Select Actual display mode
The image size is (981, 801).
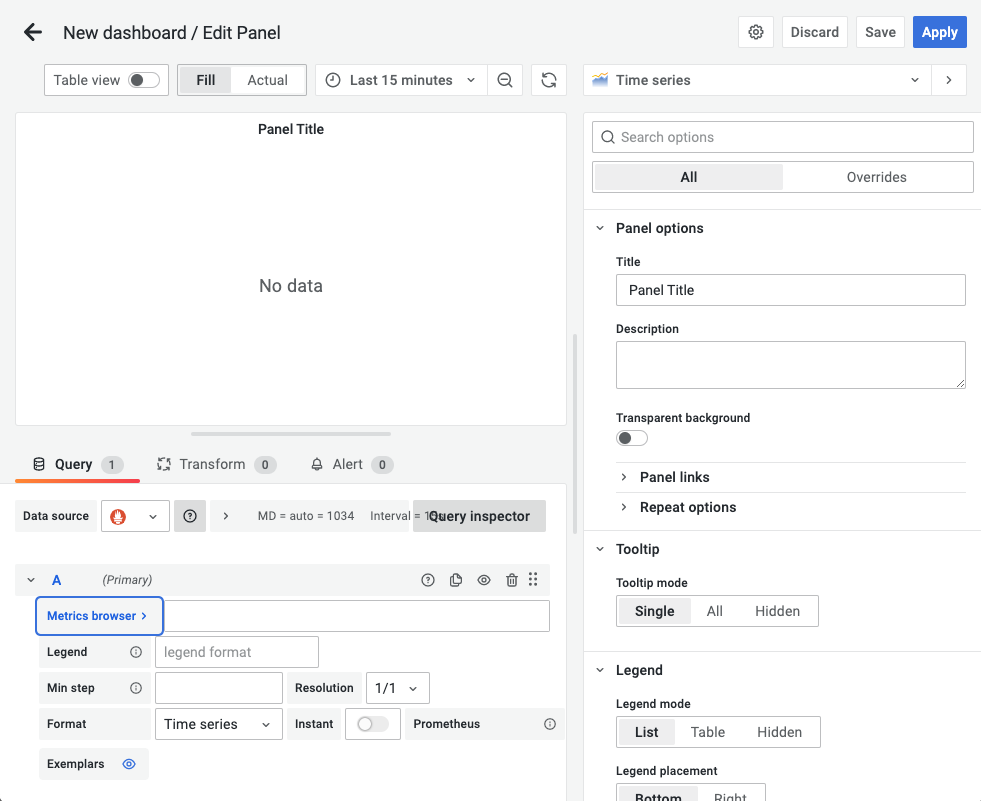click(x=268, y=80)
